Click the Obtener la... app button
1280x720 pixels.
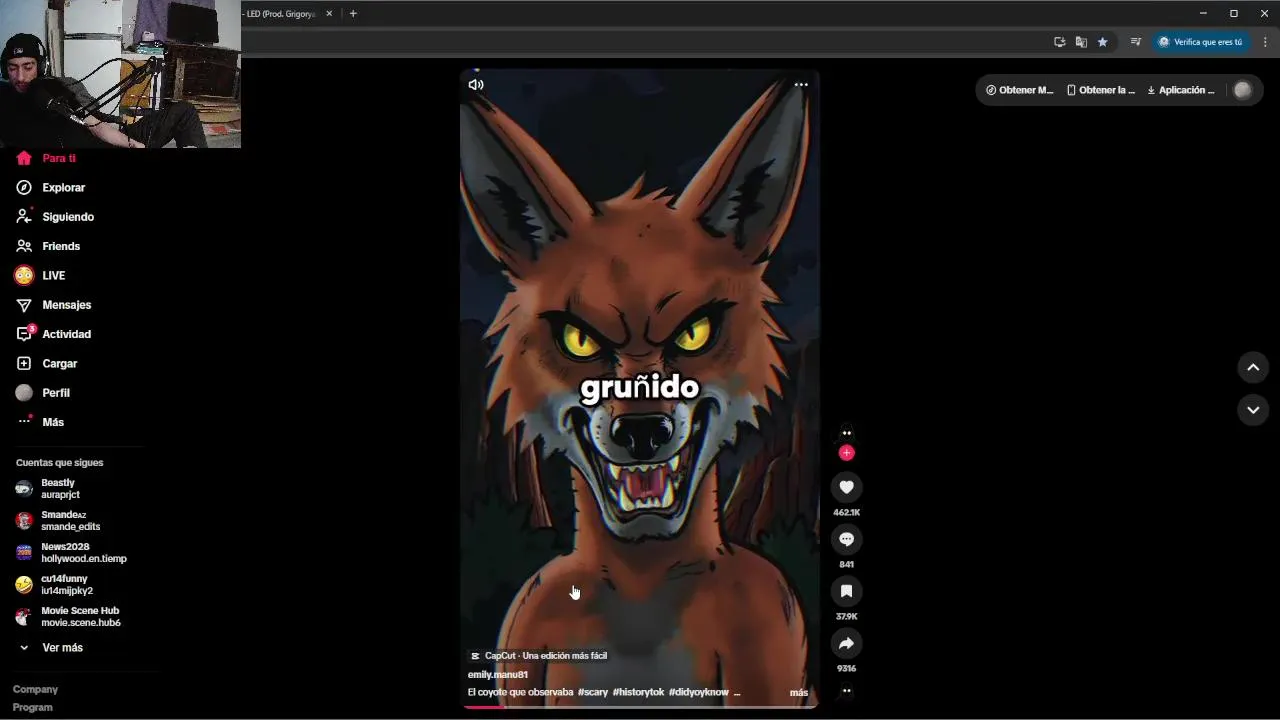click(1101, 90)
